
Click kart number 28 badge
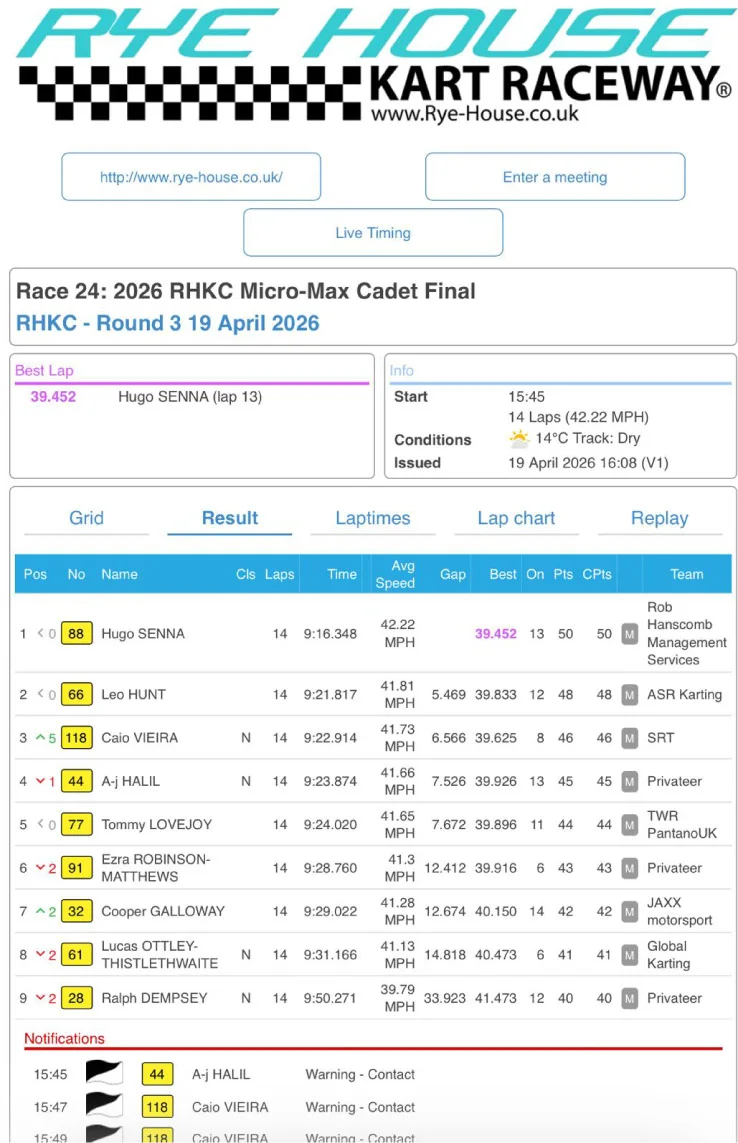(x=77, y=998)
